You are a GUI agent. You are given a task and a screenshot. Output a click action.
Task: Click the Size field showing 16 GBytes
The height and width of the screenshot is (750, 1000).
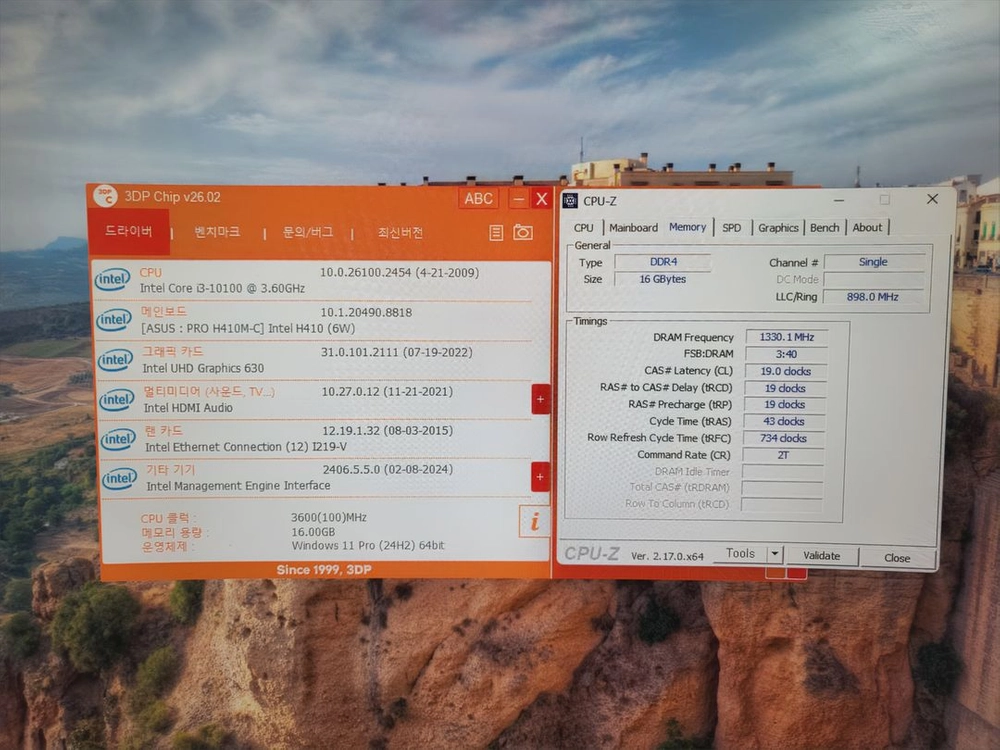[663, 279]
